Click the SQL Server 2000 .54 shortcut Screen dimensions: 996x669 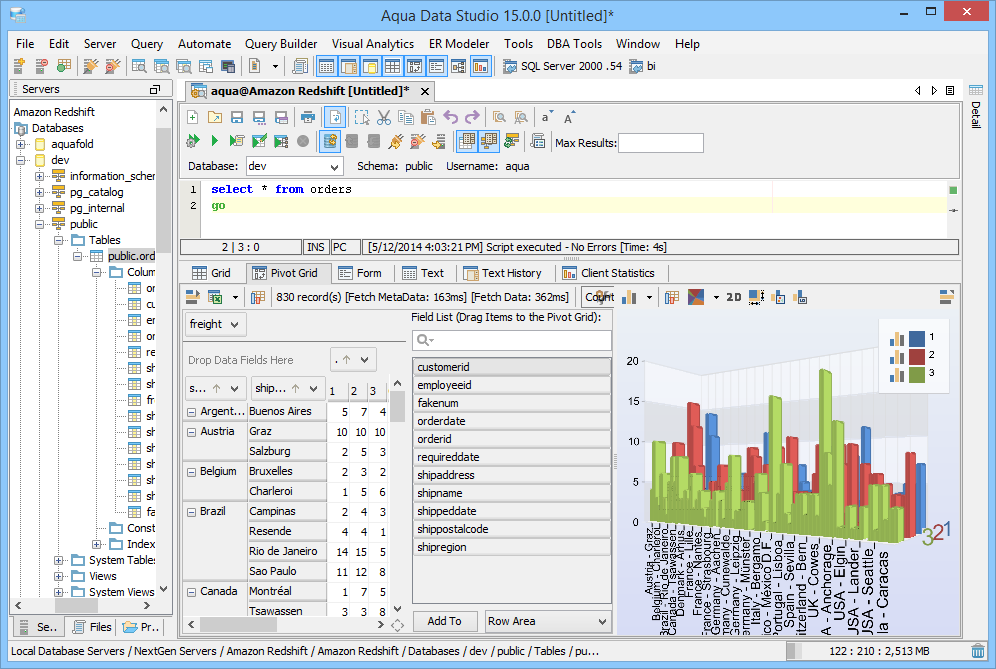563,66
